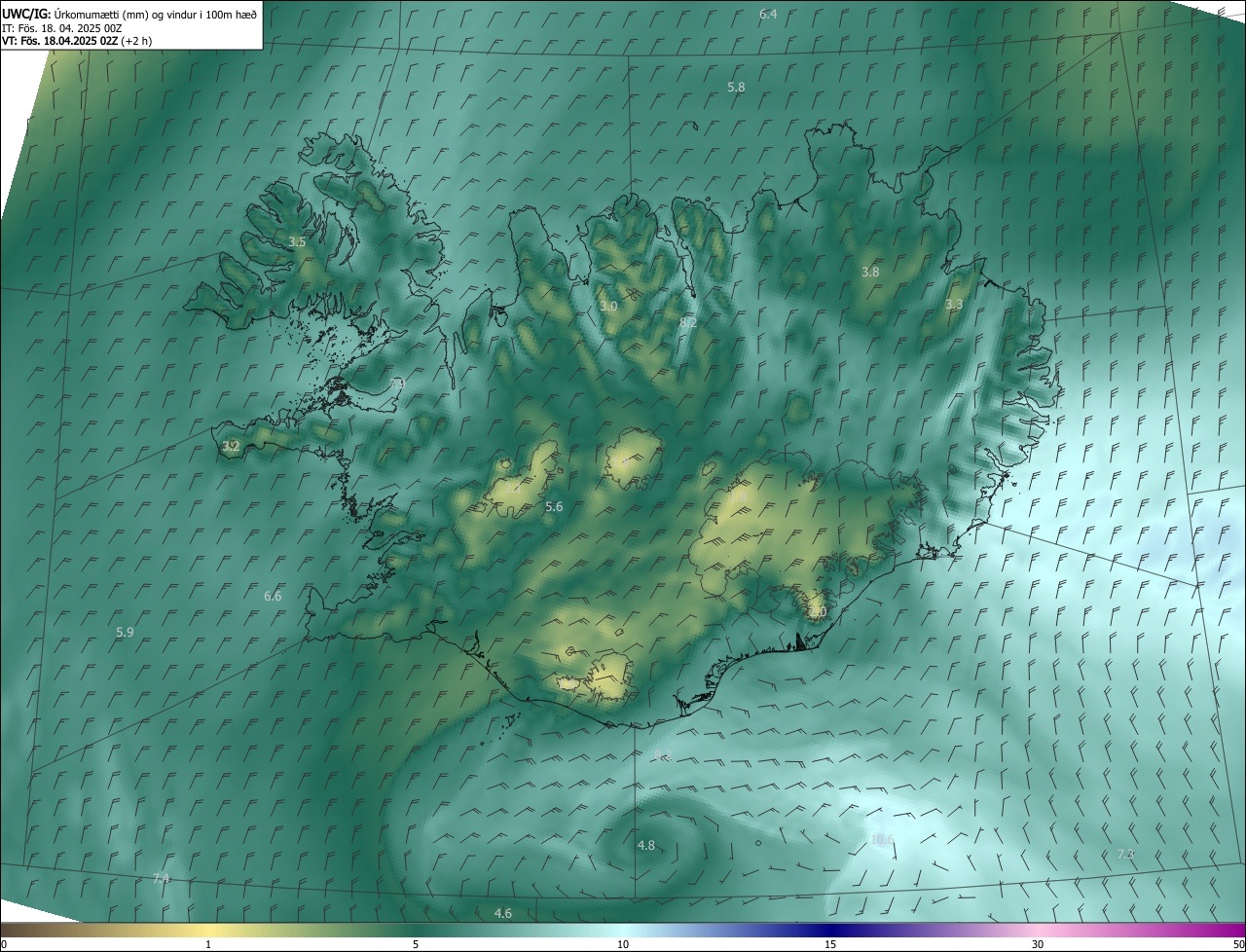Screen dimensions: 1246x952
Task: Click the 5.6 value label
Action: click(x=554, y=507)
